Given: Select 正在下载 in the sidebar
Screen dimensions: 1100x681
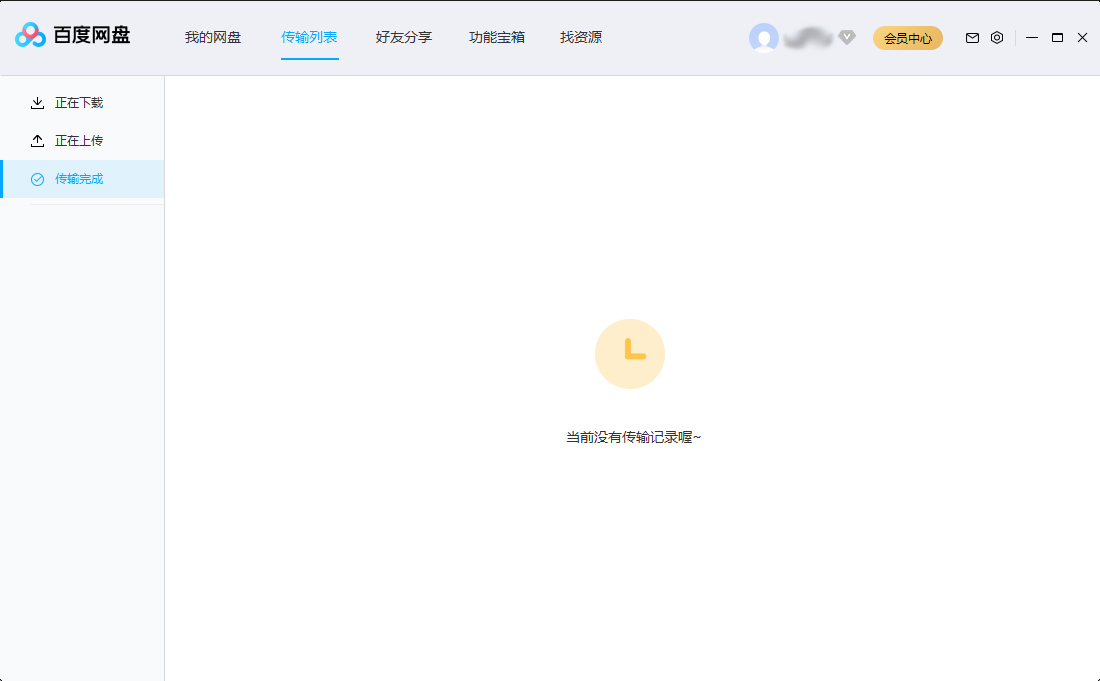Looking at the screenshot, I should point(80,102).
